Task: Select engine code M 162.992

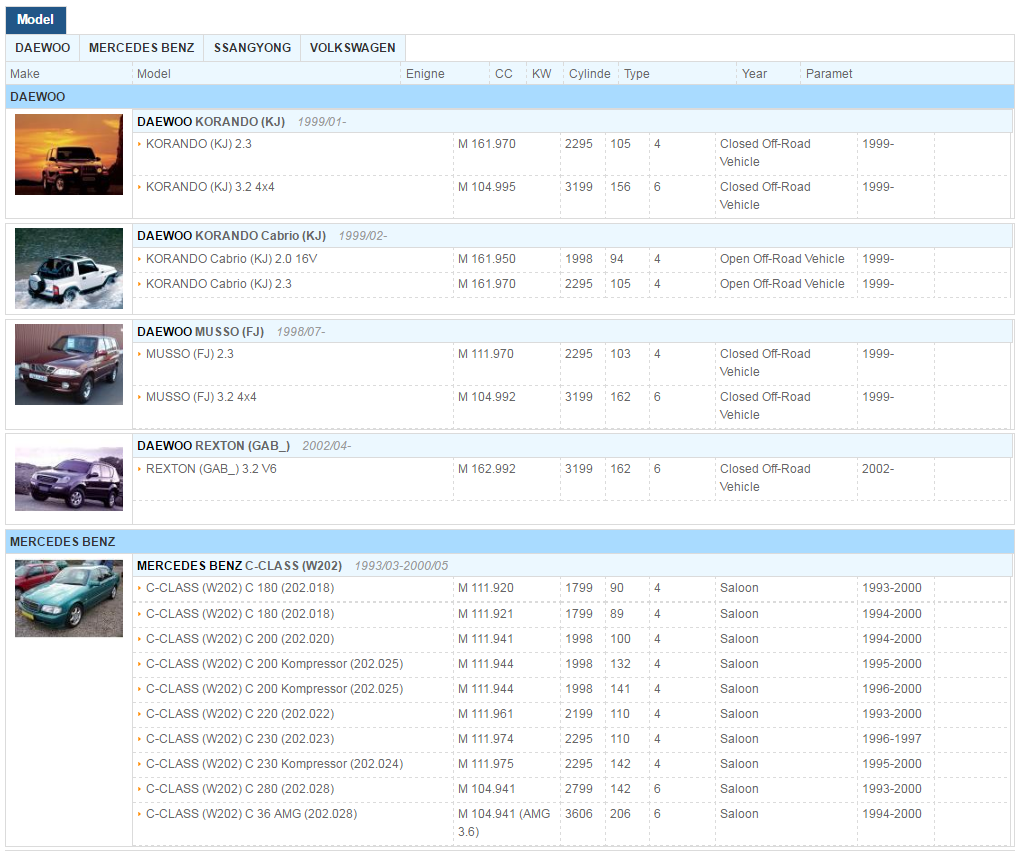Action: (487, 469)
